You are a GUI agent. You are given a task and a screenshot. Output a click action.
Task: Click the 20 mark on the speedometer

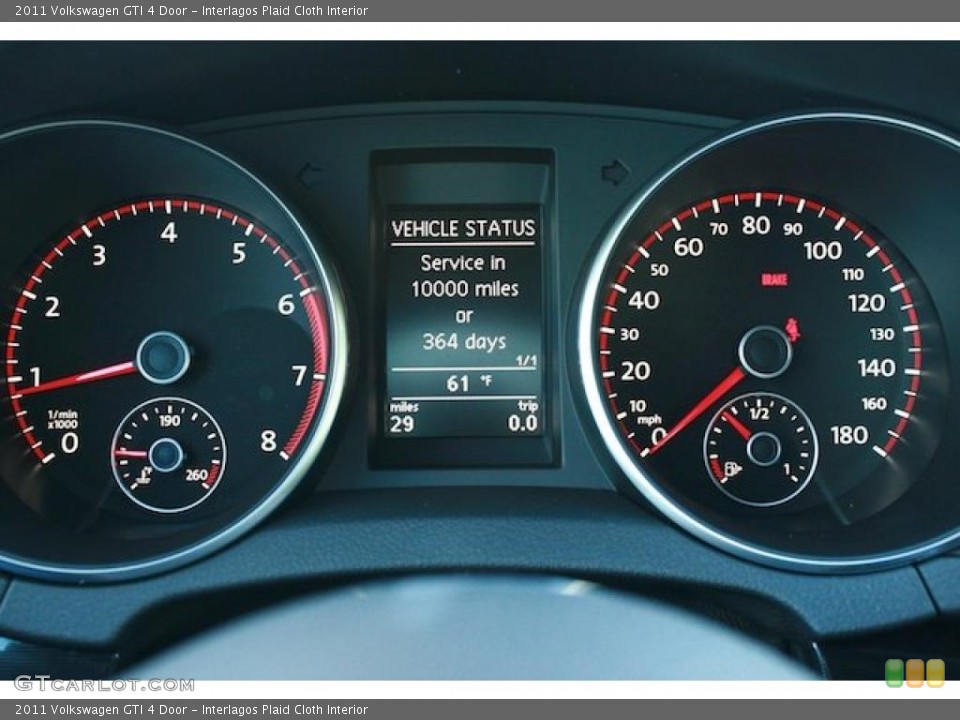[x=636, y=371]
